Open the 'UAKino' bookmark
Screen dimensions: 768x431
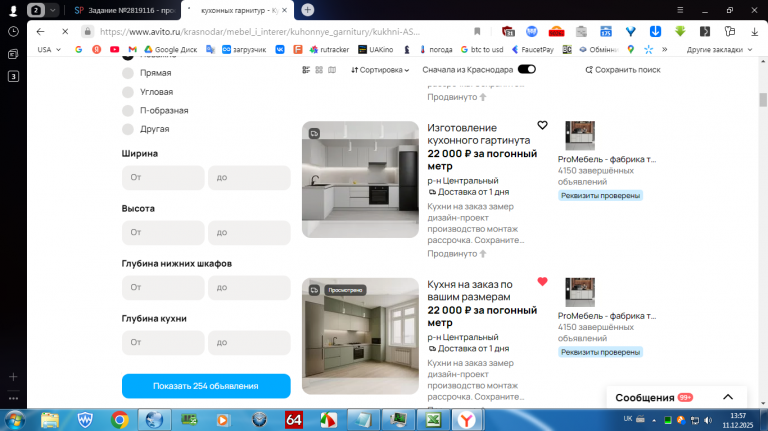point(376,49)
